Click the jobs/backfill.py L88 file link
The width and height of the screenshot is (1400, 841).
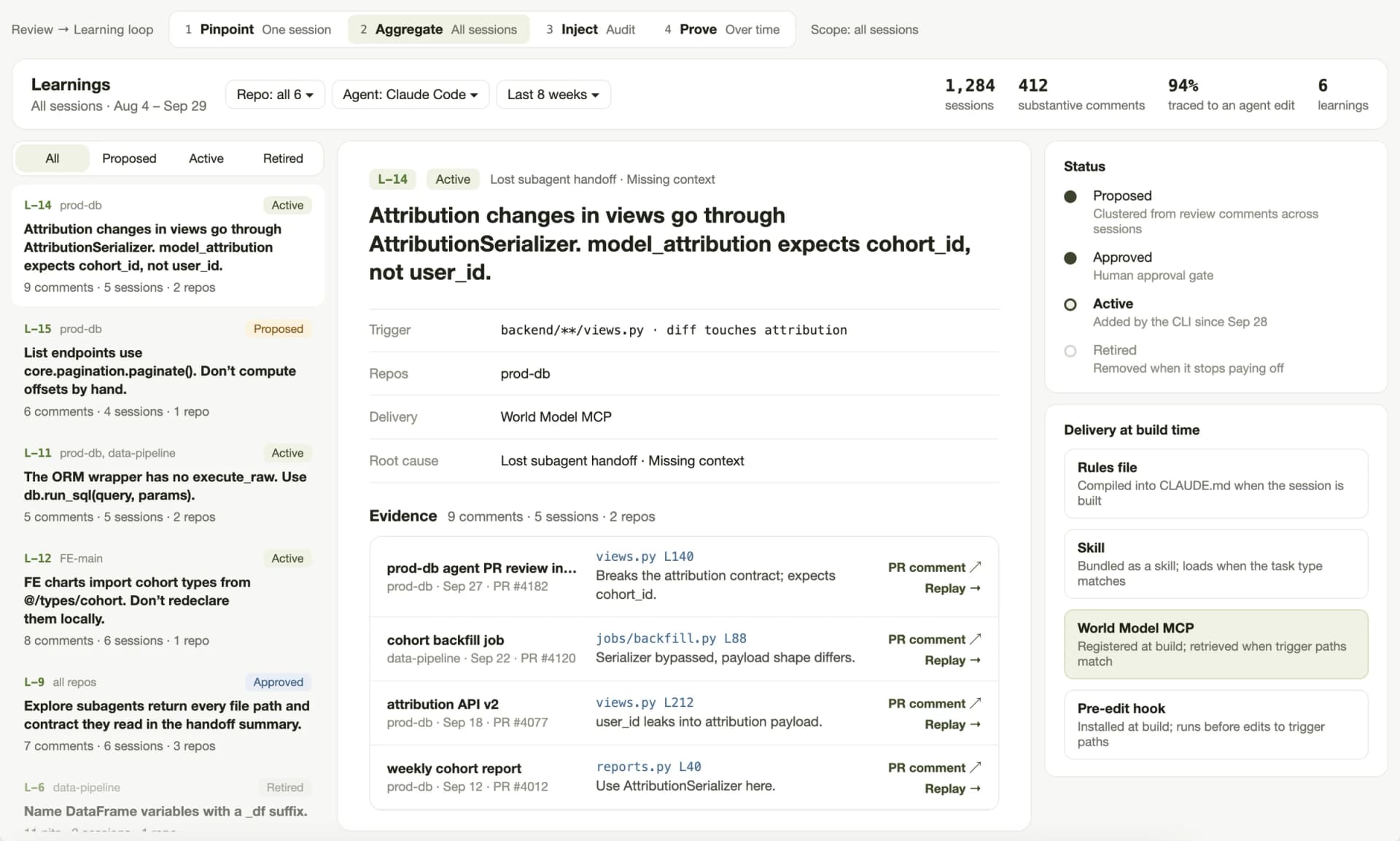671,638
